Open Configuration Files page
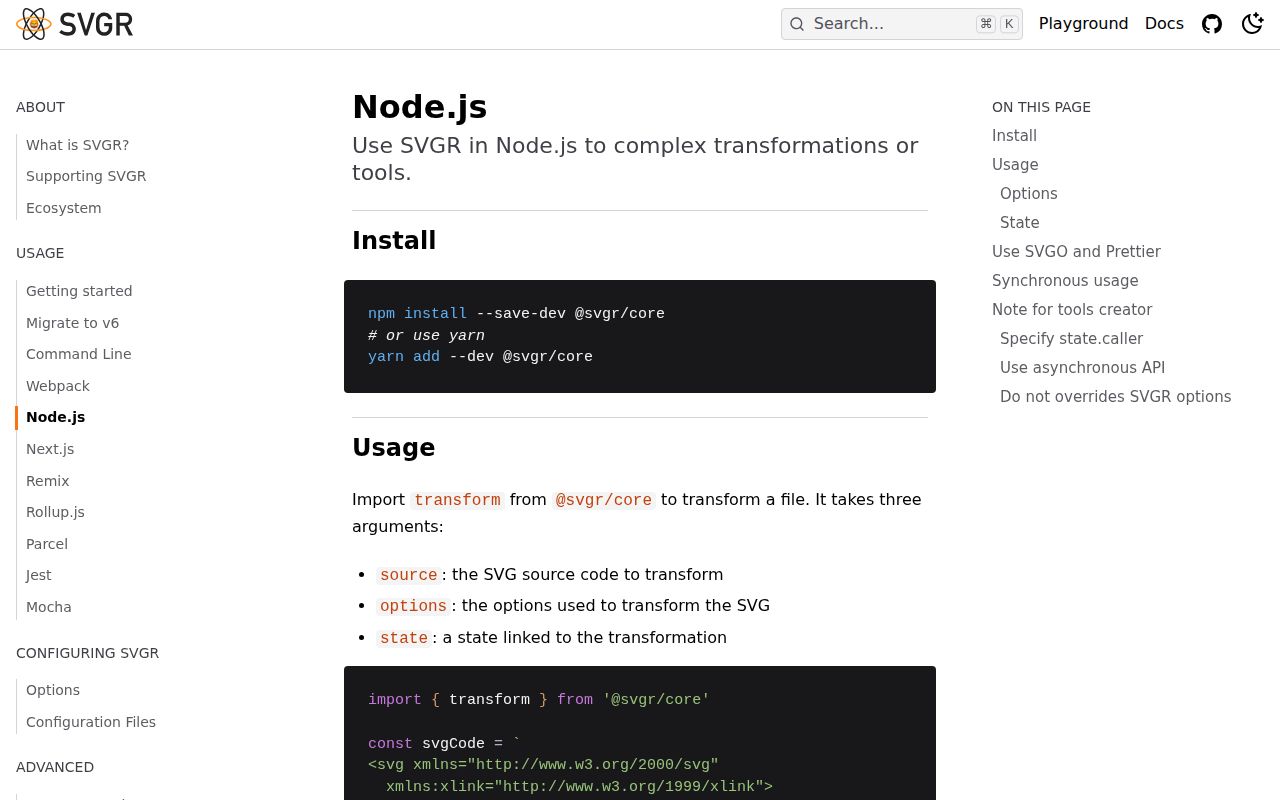The height and width of the screenshot is (800, 1280). 91,722
